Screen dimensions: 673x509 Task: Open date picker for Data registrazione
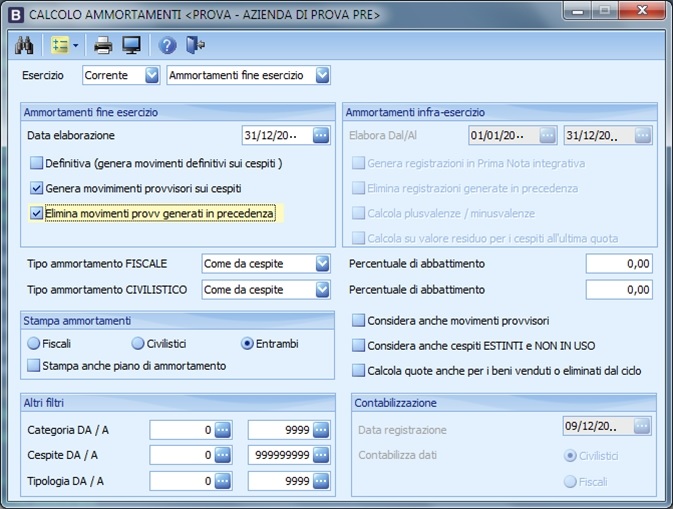click(x=642, y=426)
